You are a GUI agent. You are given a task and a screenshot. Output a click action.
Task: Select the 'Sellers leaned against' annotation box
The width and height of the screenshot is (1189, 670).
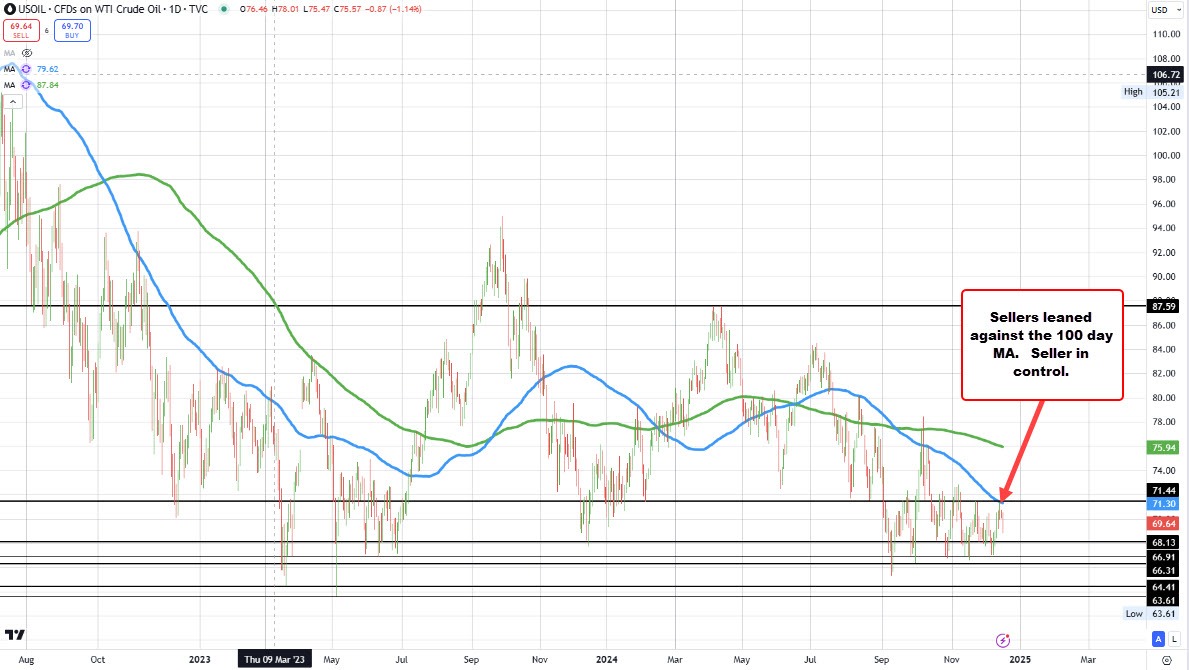click(x=1042, y=344)
